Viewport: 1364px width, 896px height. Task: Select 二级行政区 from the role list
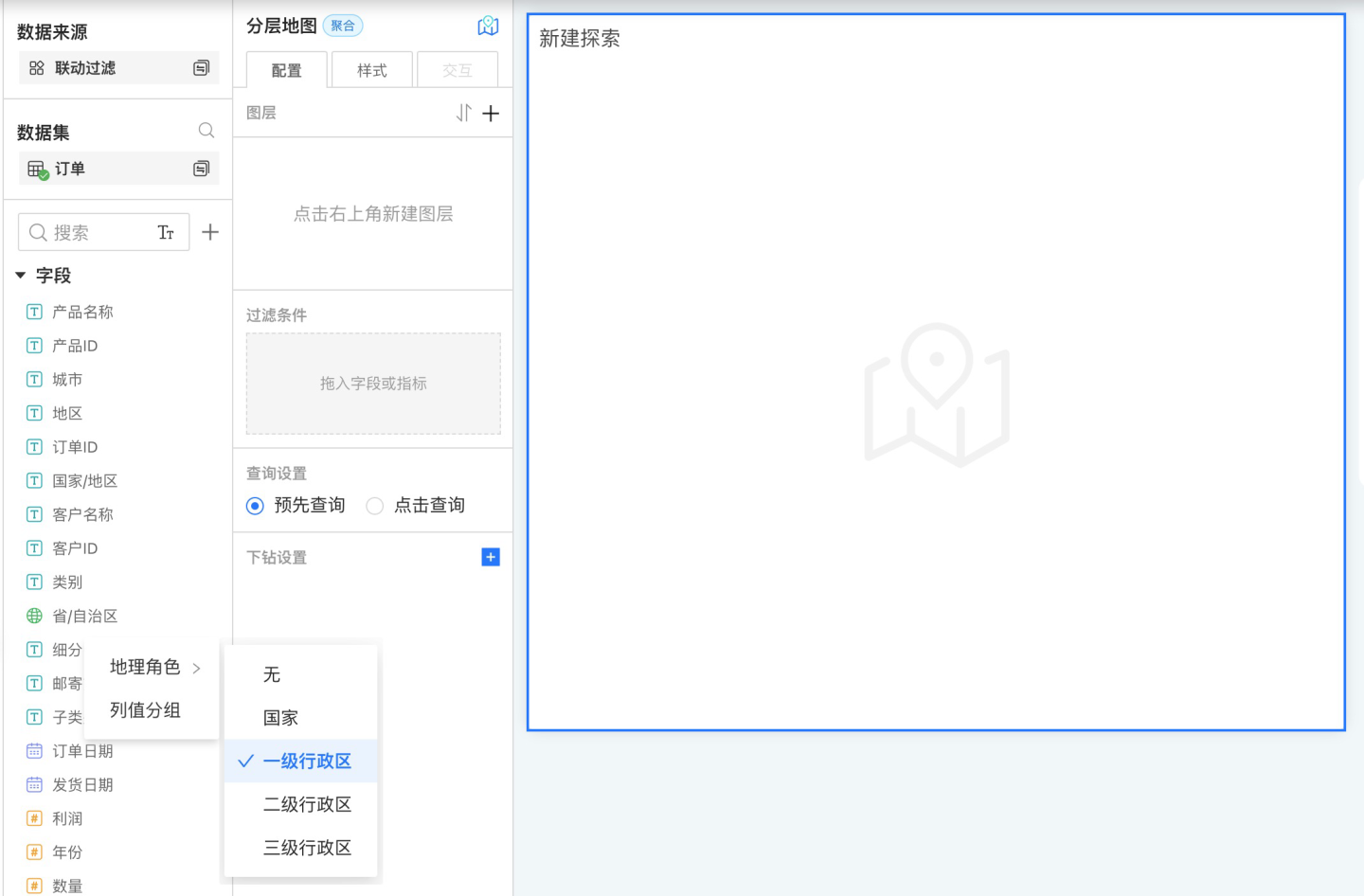307,804
